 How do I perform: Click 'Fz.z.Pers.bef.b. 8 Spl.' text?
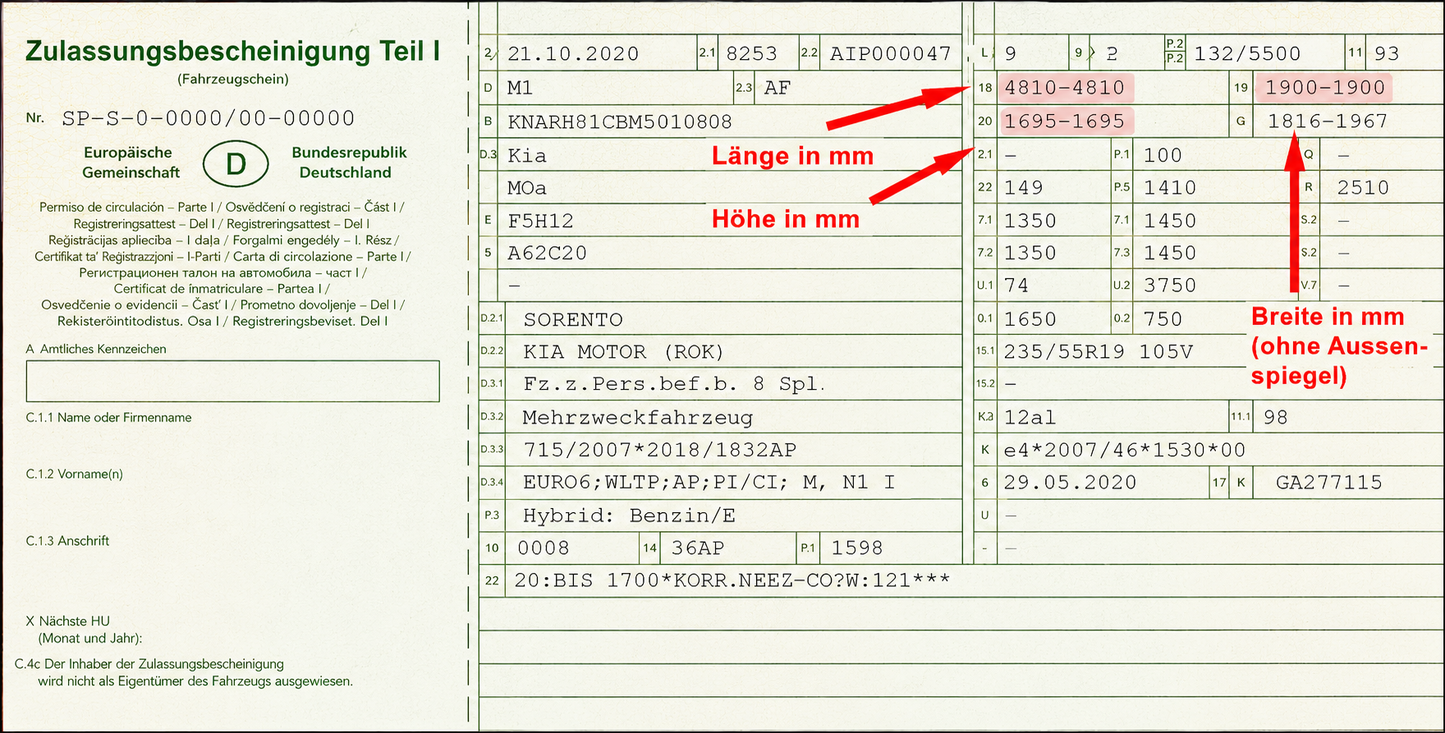pyautogui.click(x=677, y=384)
